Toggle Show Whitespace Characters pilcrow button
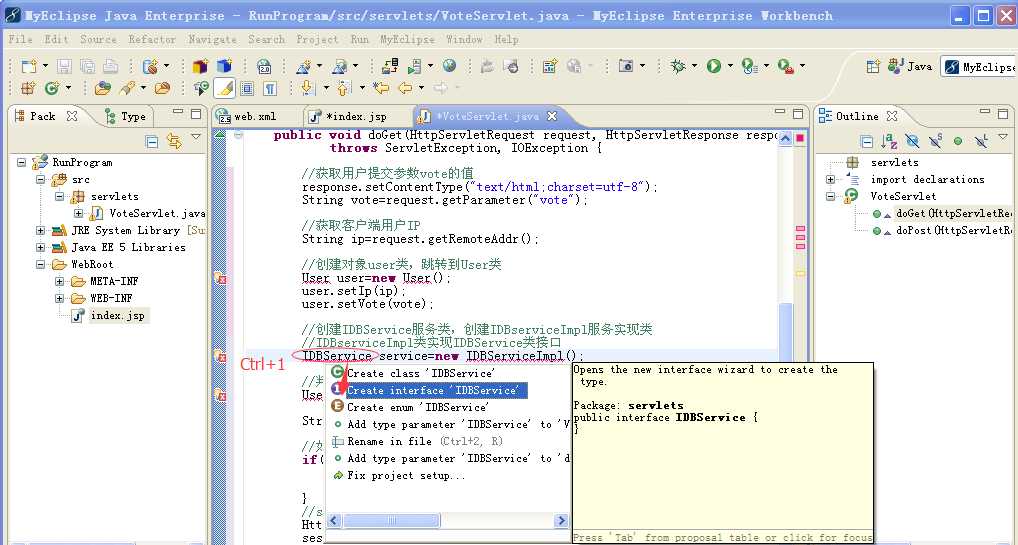Screen dimensions: 1018x545 coord(269,88)
